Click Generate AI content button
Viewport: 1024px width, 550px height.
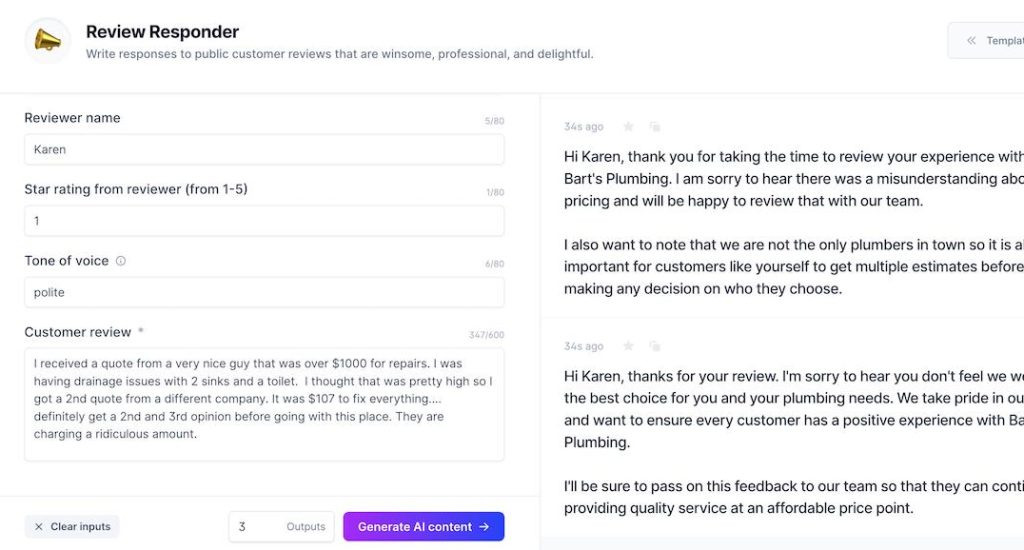tap(423, 527)
